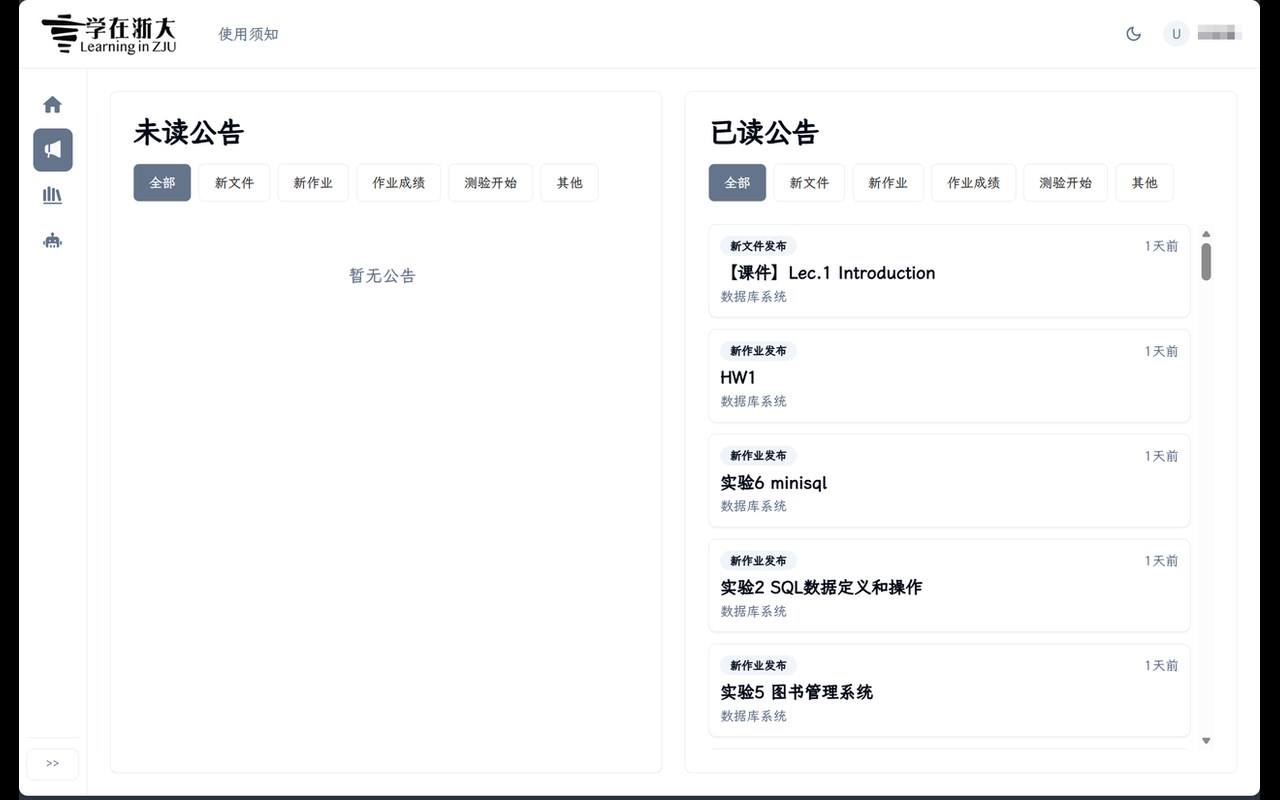Select 新作业 filter under 未读公告
The image size is (1280, 800).
(313, 183)
